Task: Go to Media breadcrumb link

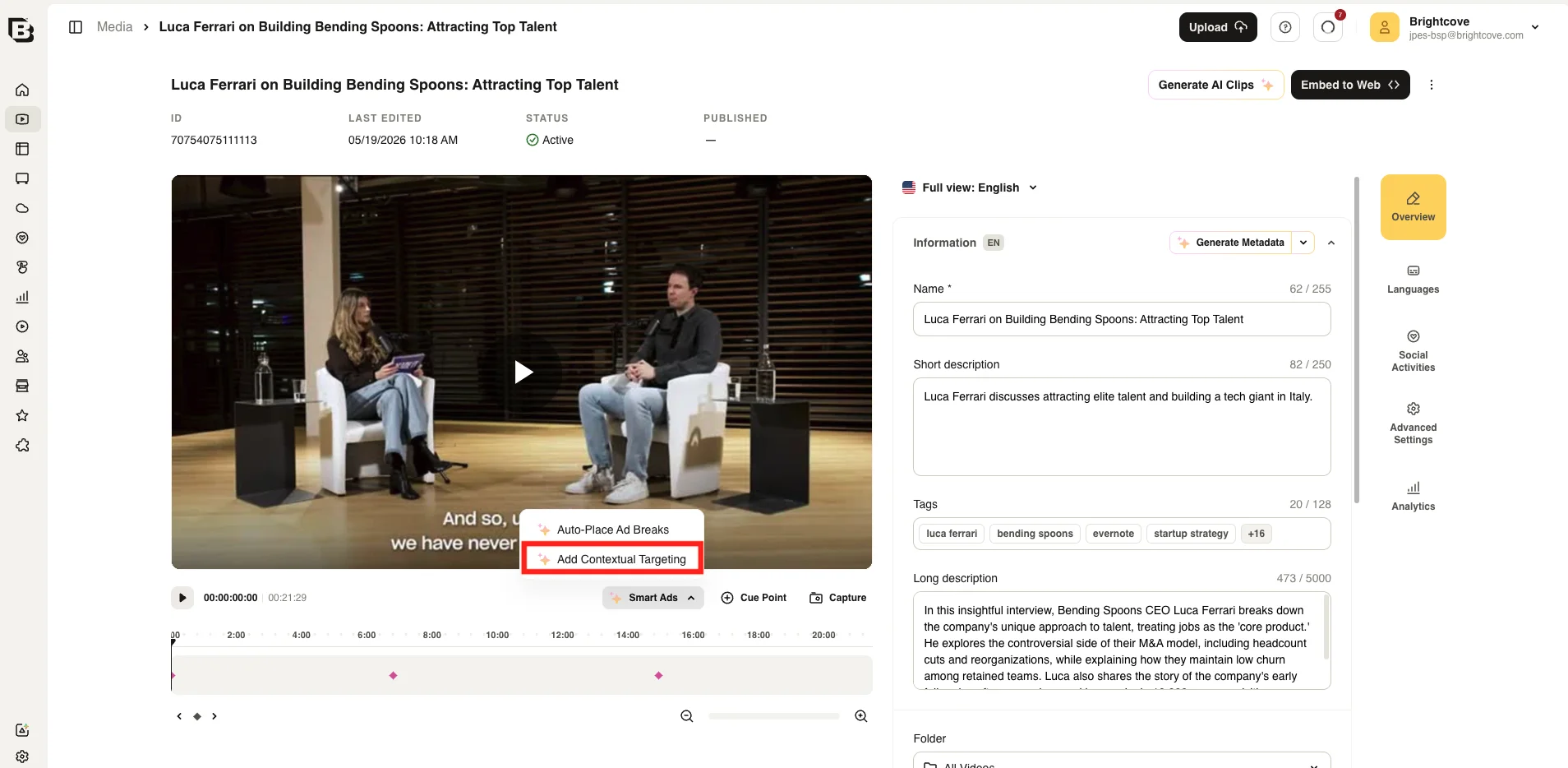Action: [x=114, y=27]
